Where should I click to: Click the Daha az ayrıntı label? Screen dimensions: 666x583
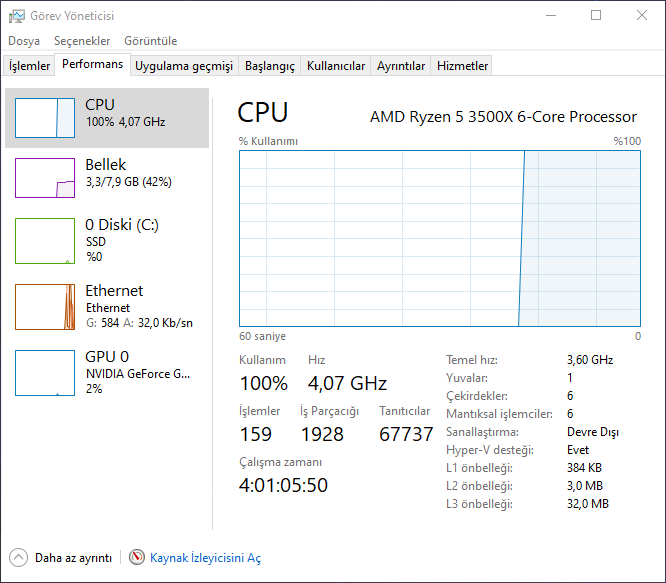coord(73,558)
